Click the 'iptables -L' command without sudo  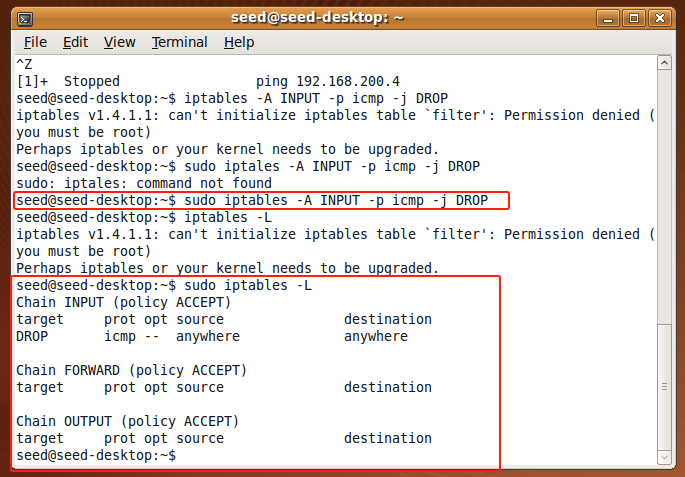pyautogui.click(x=144, y=218)
